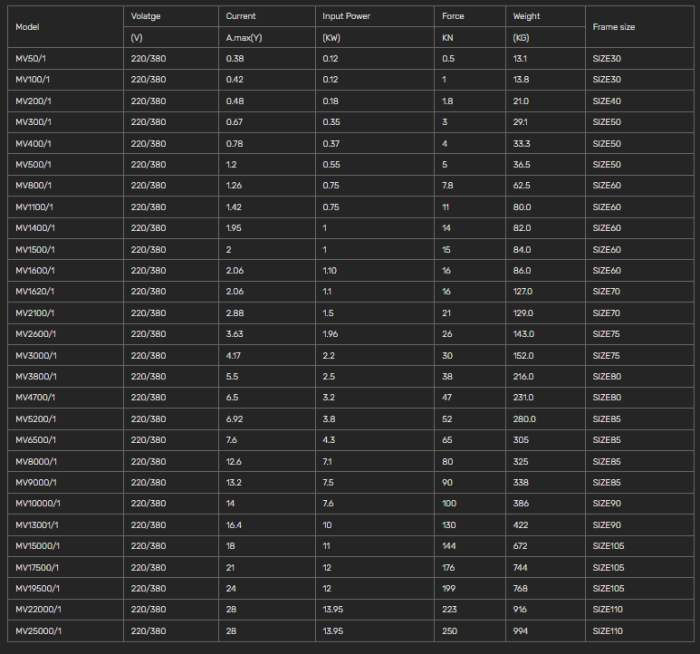The height and width of the screenshot is (654, 700).
Task: Click the Input Power column header
Action: [346, 16]
